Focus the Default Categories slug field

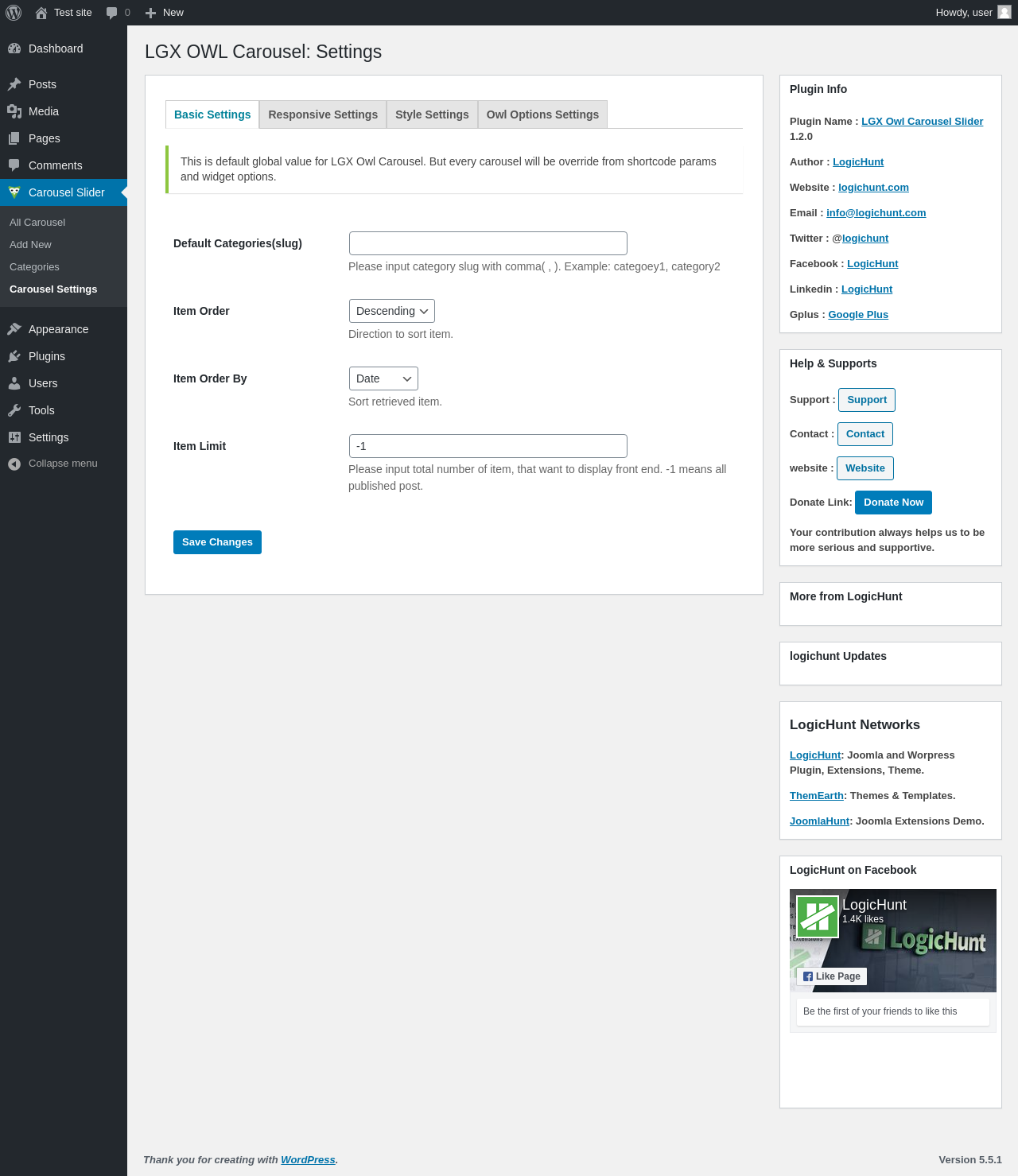[x=488, y=243]
